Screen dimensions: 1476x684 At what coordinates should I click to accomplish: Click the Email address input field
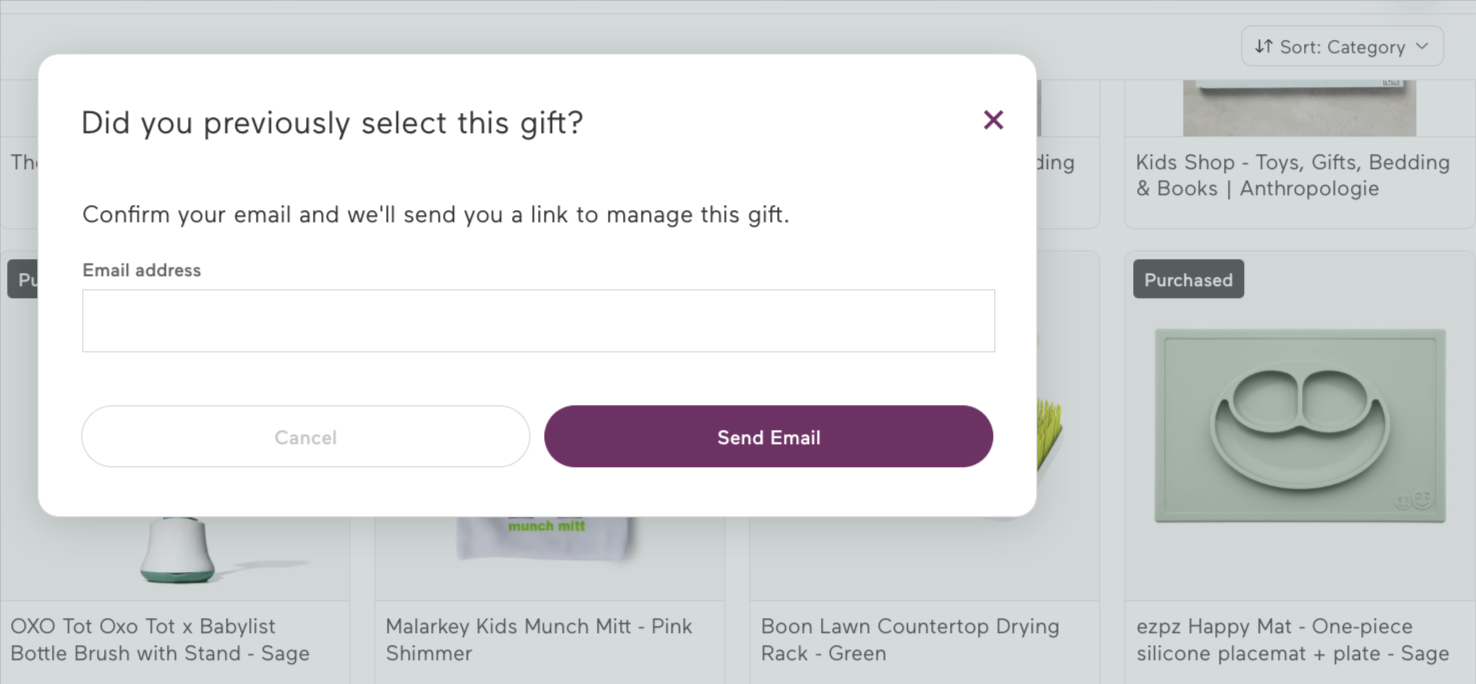[x=538, y=320]
